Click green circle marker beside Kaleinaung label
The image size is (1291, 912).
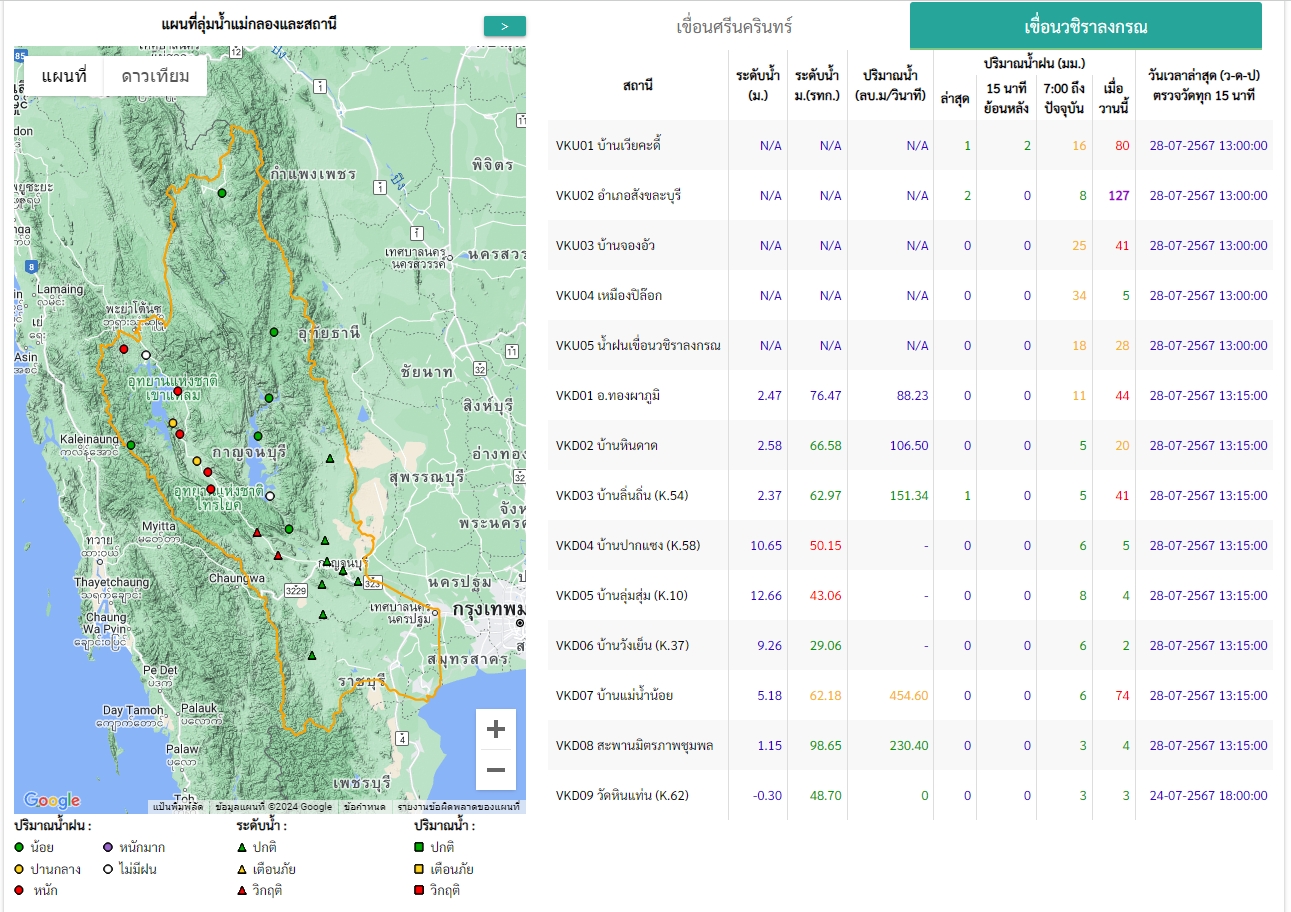pyautogui.click(x=130, y=445)
